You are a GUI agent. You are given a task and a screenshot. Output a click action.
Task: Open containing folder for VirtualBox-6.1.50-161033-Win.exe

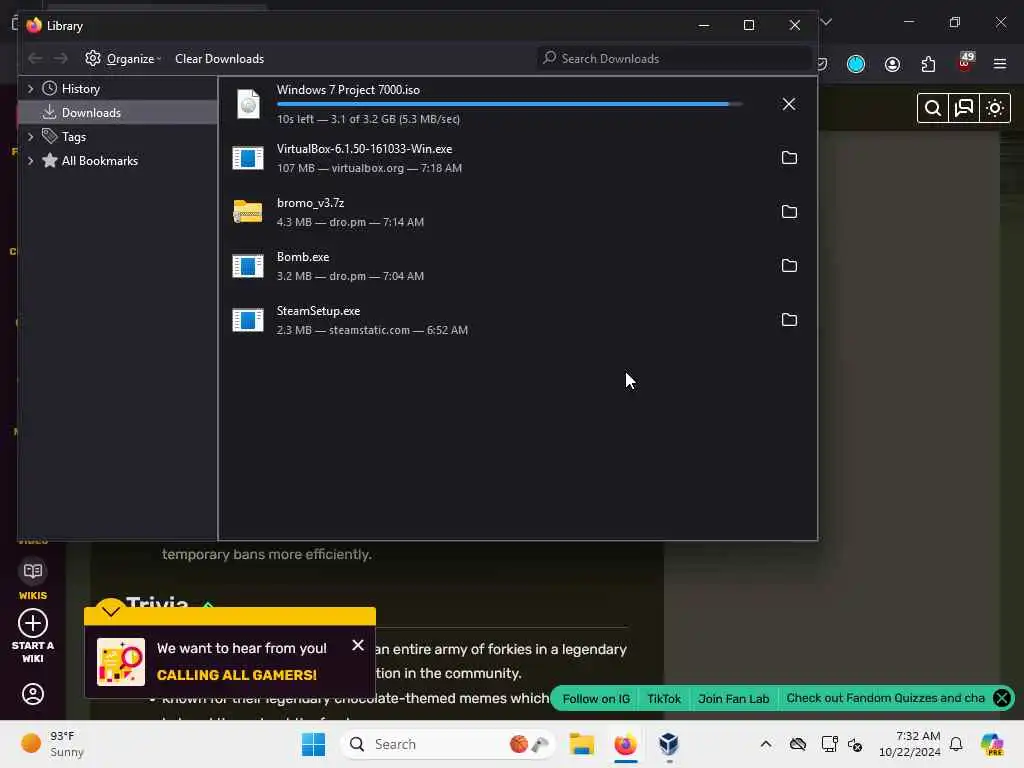(x=789, y=158)
